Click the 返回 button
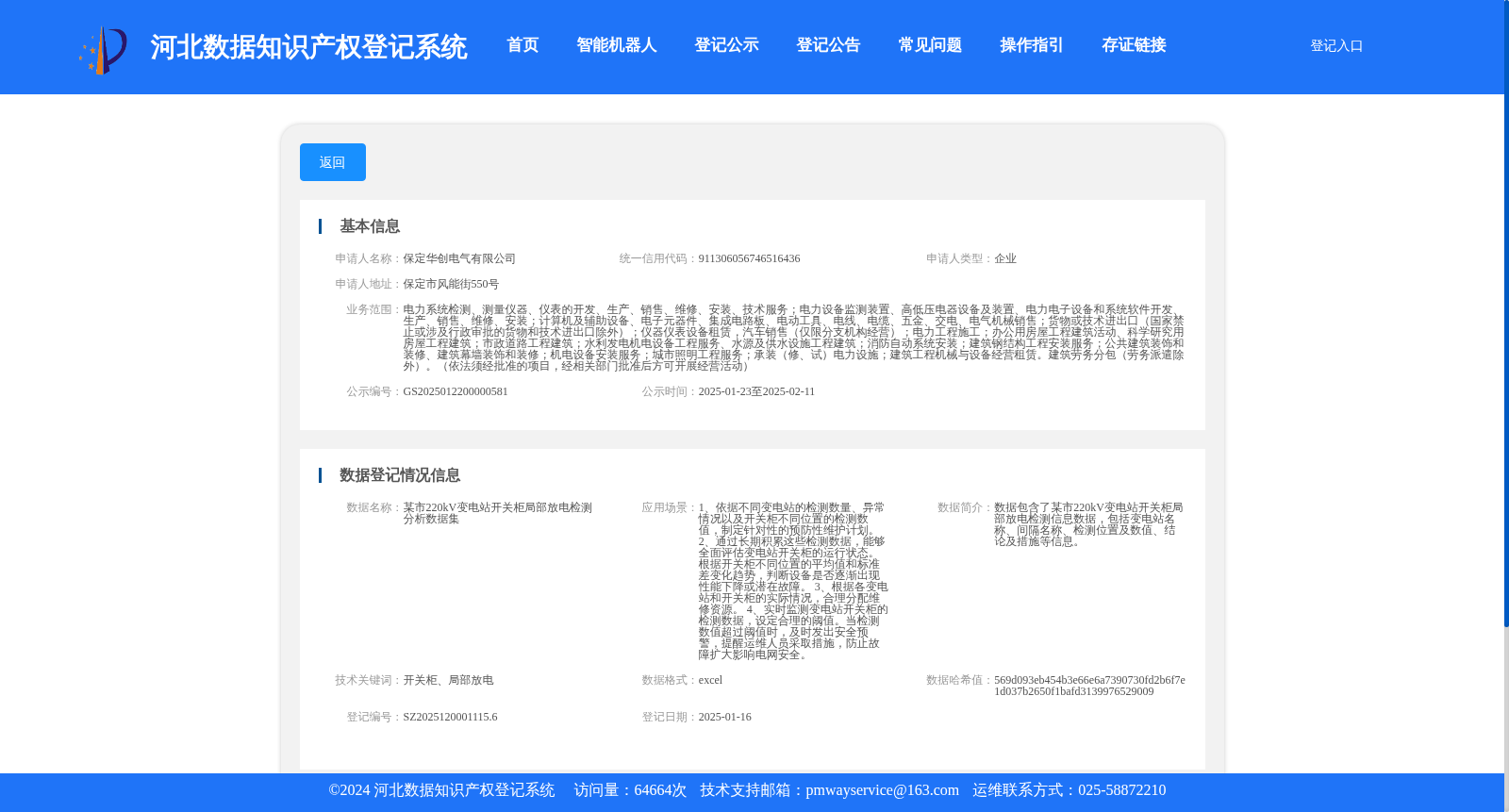The image size is (1509, 812). pyautogui.click(x=333, y=162)
